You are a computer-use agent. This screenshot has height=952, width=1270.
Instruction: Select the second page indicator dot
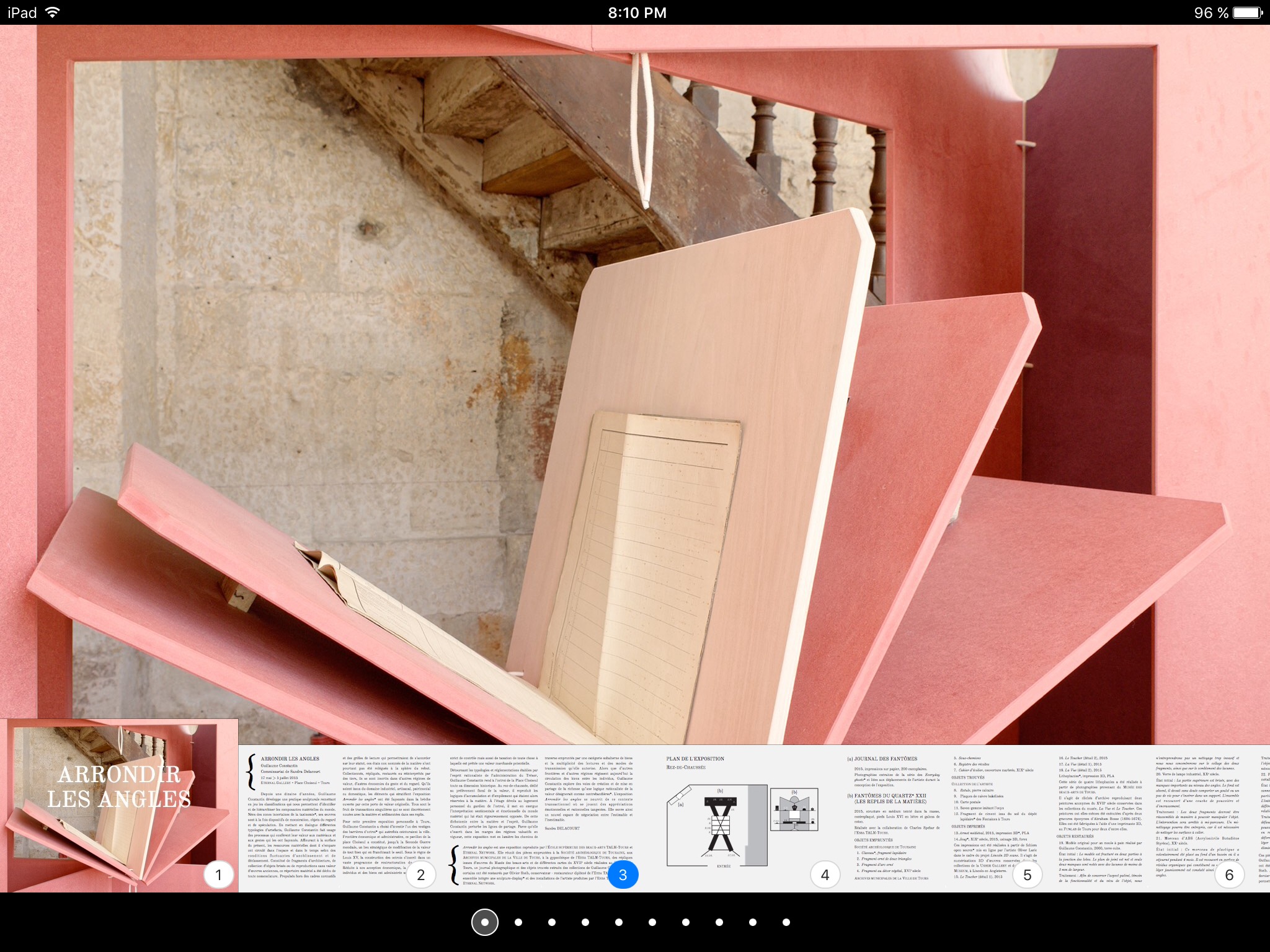pyautogui.click(x=518, y=922)
